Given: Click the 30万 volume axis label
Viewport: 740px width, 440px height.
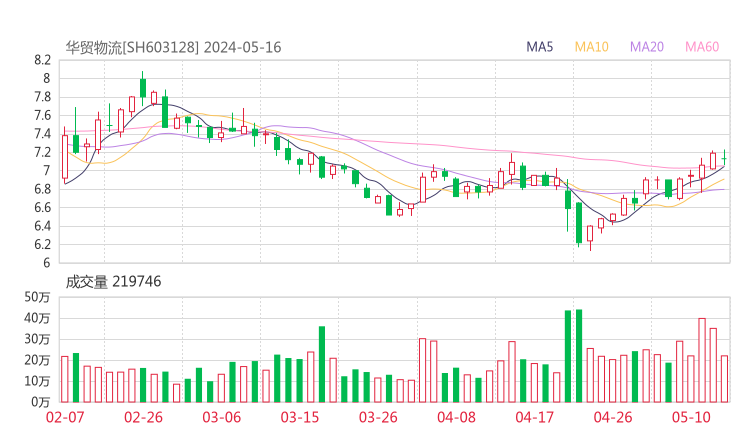Looking at the screenshot, I should (37, 339).
